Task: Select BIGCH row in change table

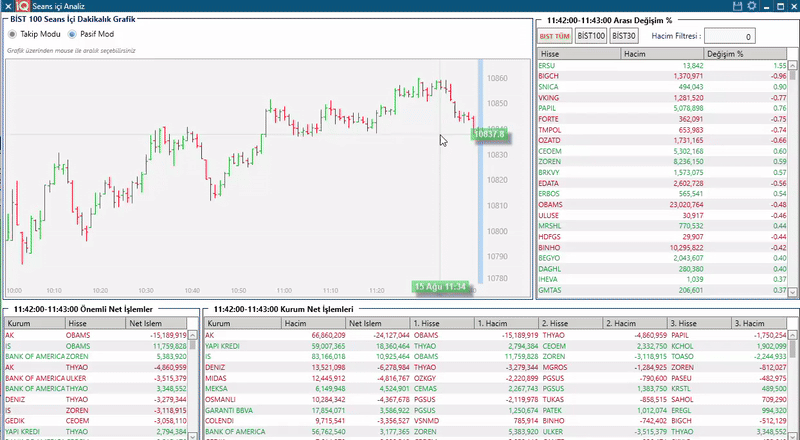Action: pos(662,76)
